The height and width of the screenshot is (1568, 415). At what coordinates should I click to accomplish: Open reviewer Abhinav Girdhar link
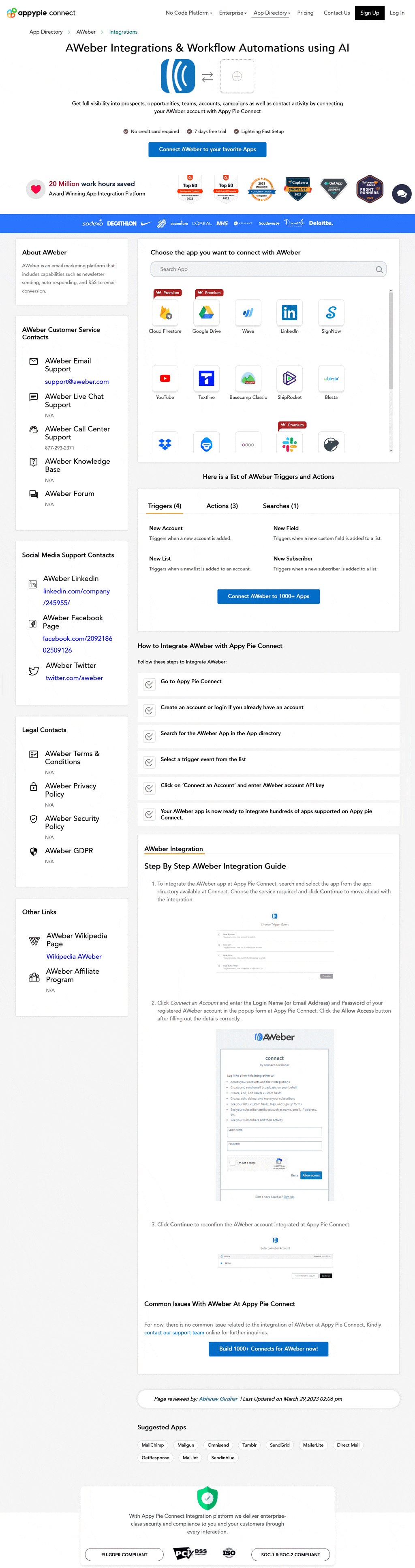tap(218, 1399)
